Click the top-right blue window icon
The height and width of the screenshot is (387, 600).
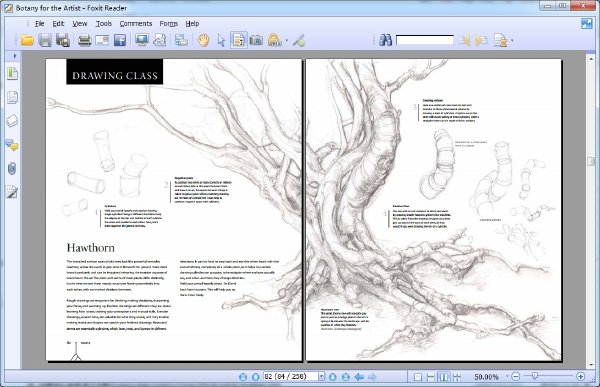pyautogui.click(x=587, y=24)
